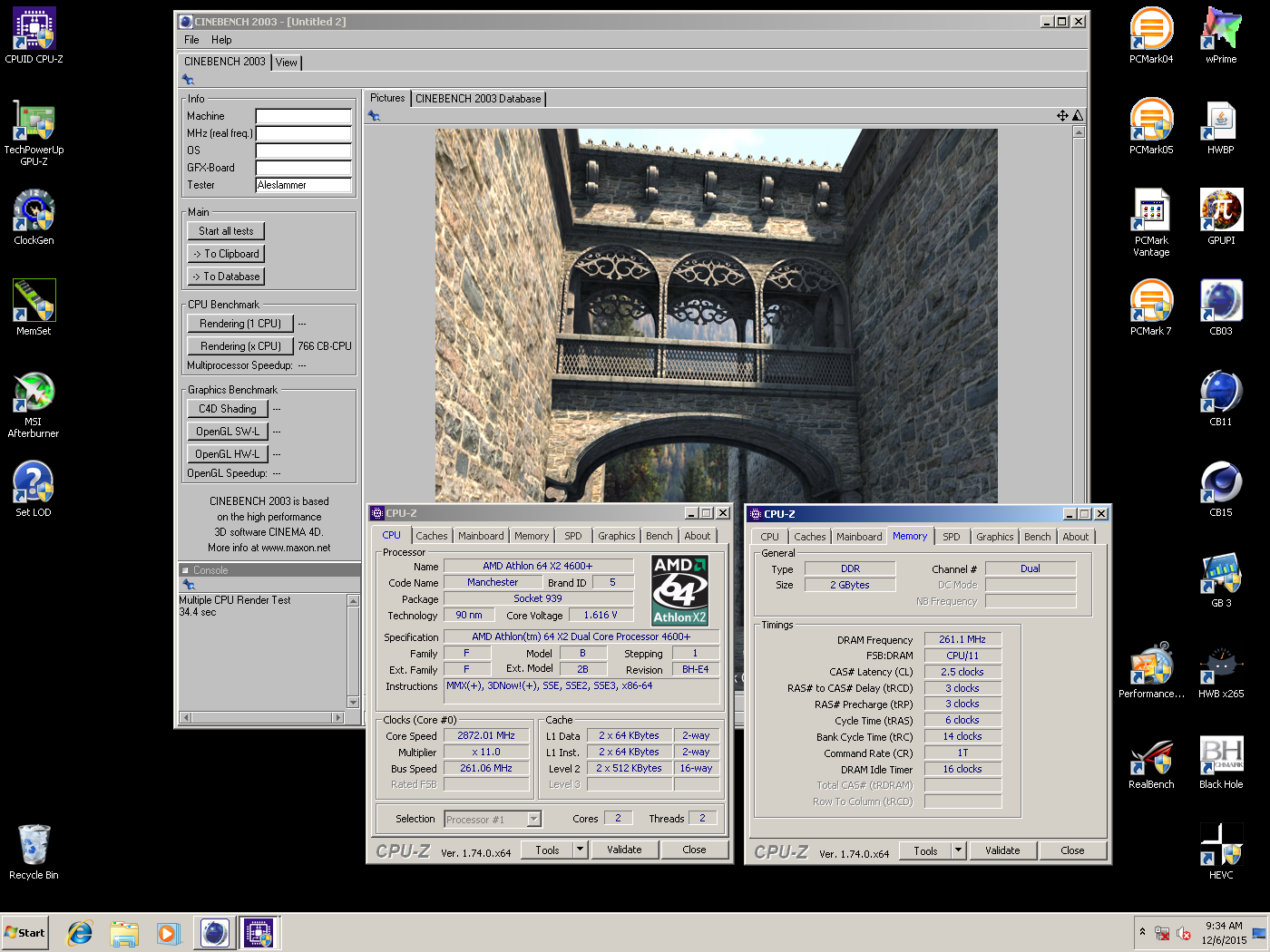This screenshot has height=952, width=1270.
Task: Run OpenGL SW-L test
Action: (x=228, y=432)
